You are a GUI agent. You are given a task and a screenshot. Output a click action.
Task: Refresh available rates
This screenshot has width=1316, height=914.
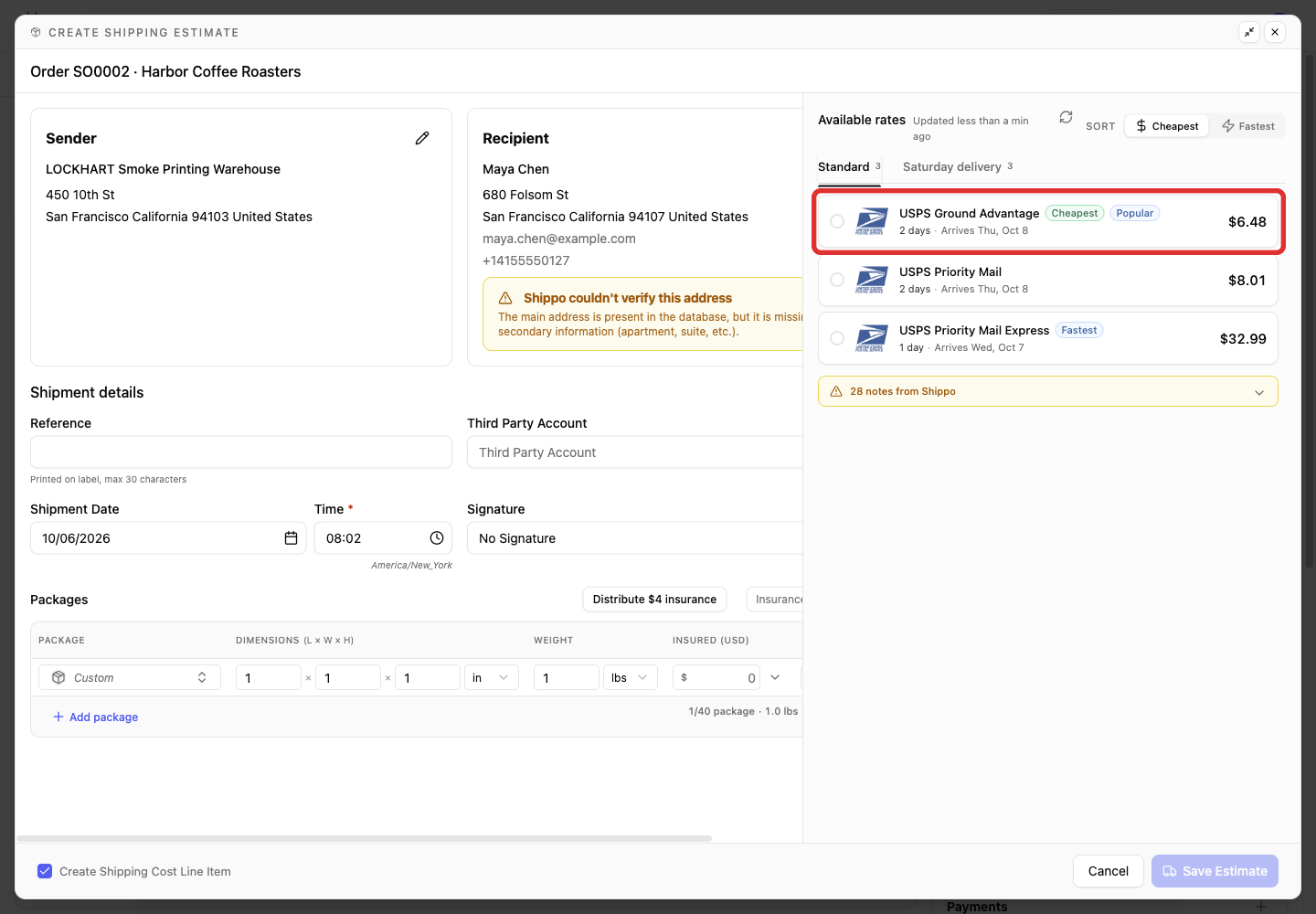tap(1066, 118)
